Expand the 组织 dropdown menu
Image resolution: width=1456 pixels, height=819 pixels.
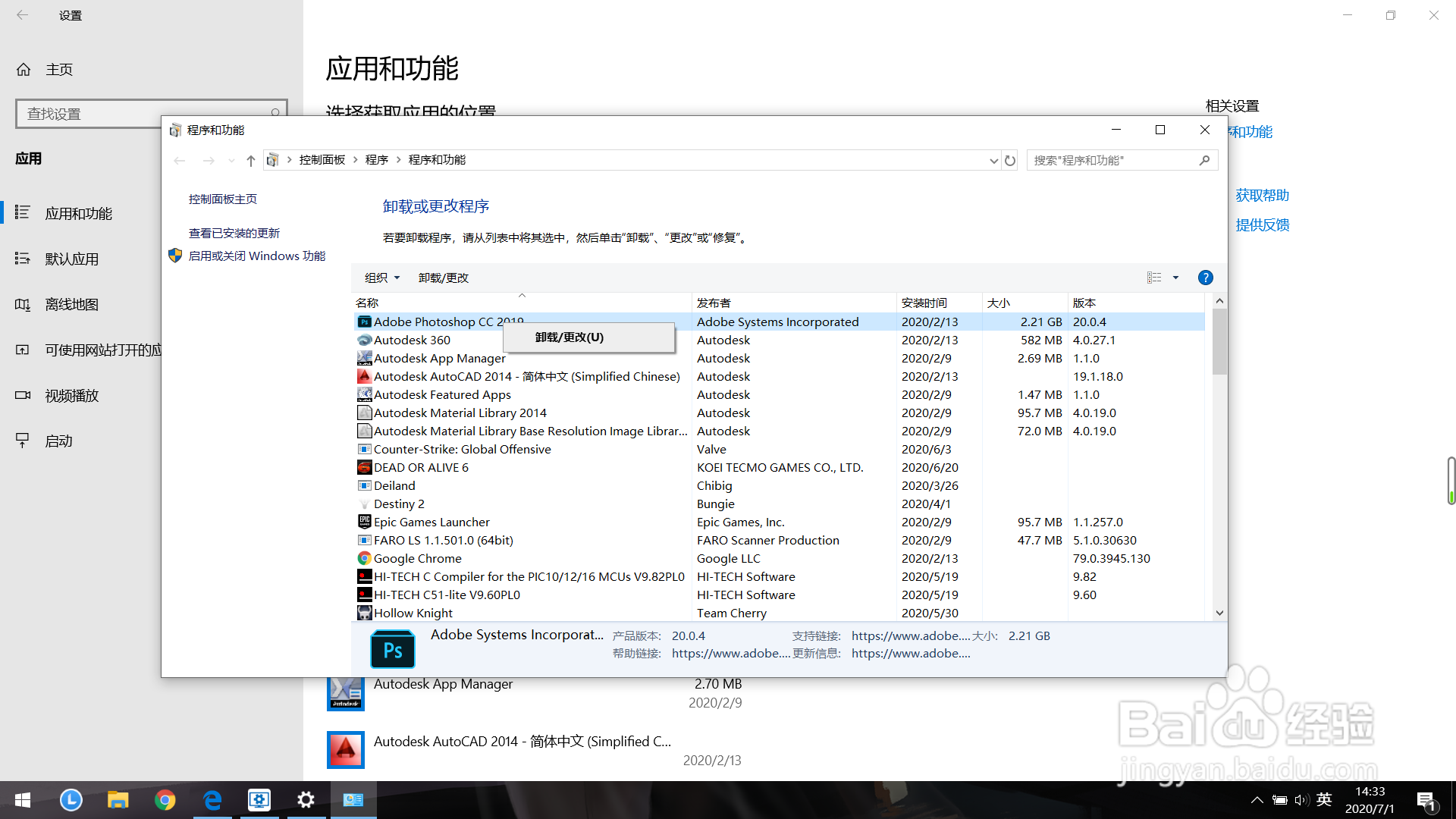click(x=381, y=278)
